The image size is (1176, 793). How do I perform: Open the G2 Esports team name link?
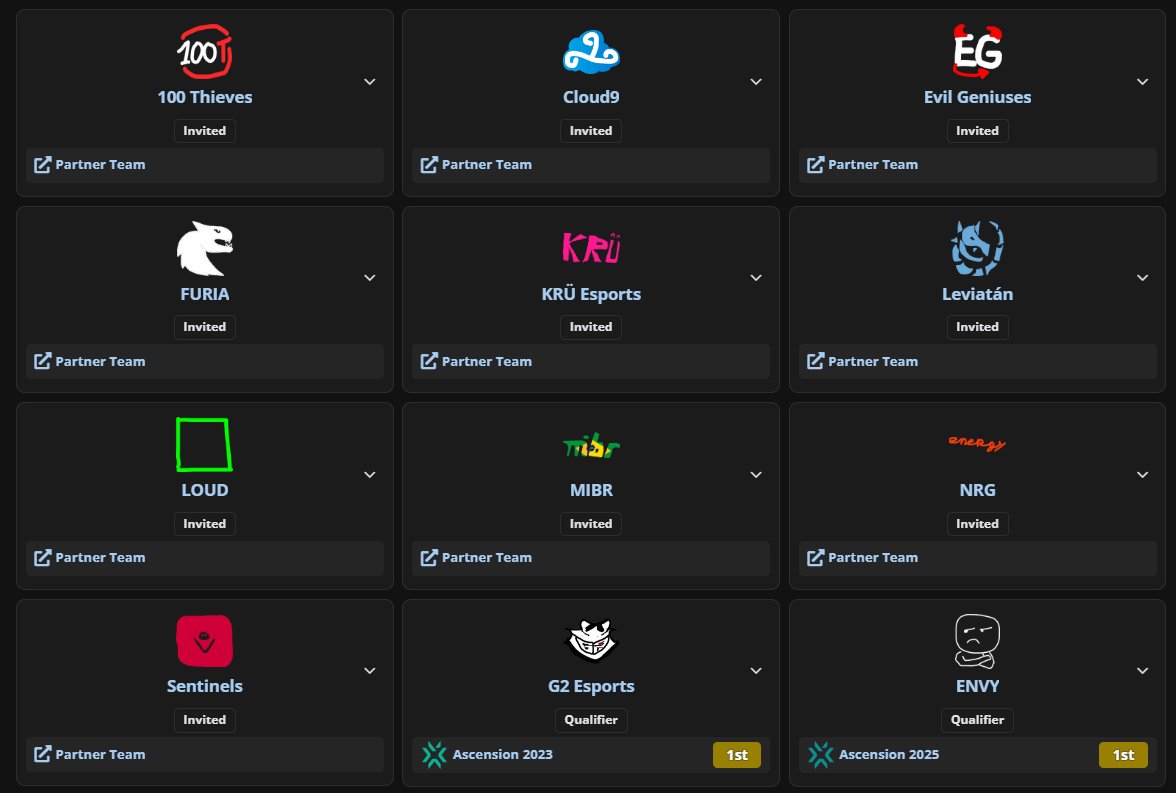pos(591,686)
